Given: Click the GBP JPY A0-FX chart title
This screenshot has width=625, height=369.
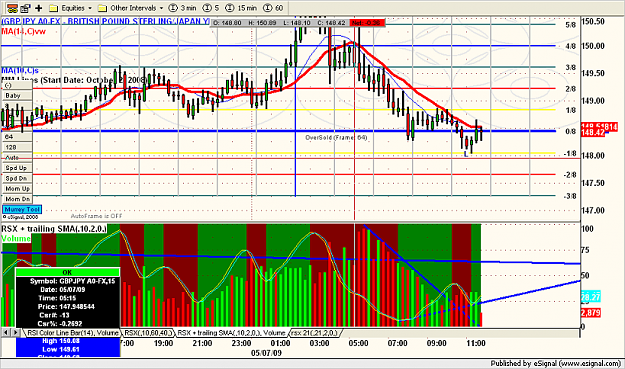Looking at the screenshot, I should pyautogui.click(x=105, y=21).
